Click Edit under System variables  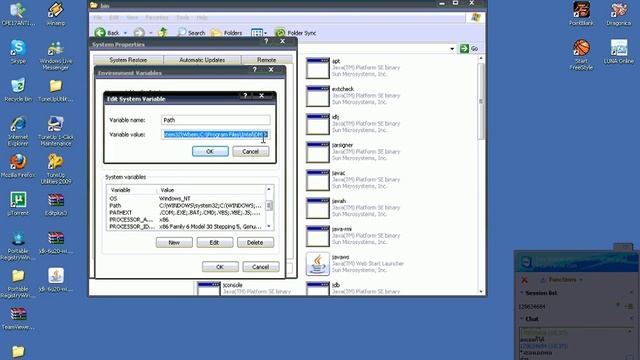(215, 242)
